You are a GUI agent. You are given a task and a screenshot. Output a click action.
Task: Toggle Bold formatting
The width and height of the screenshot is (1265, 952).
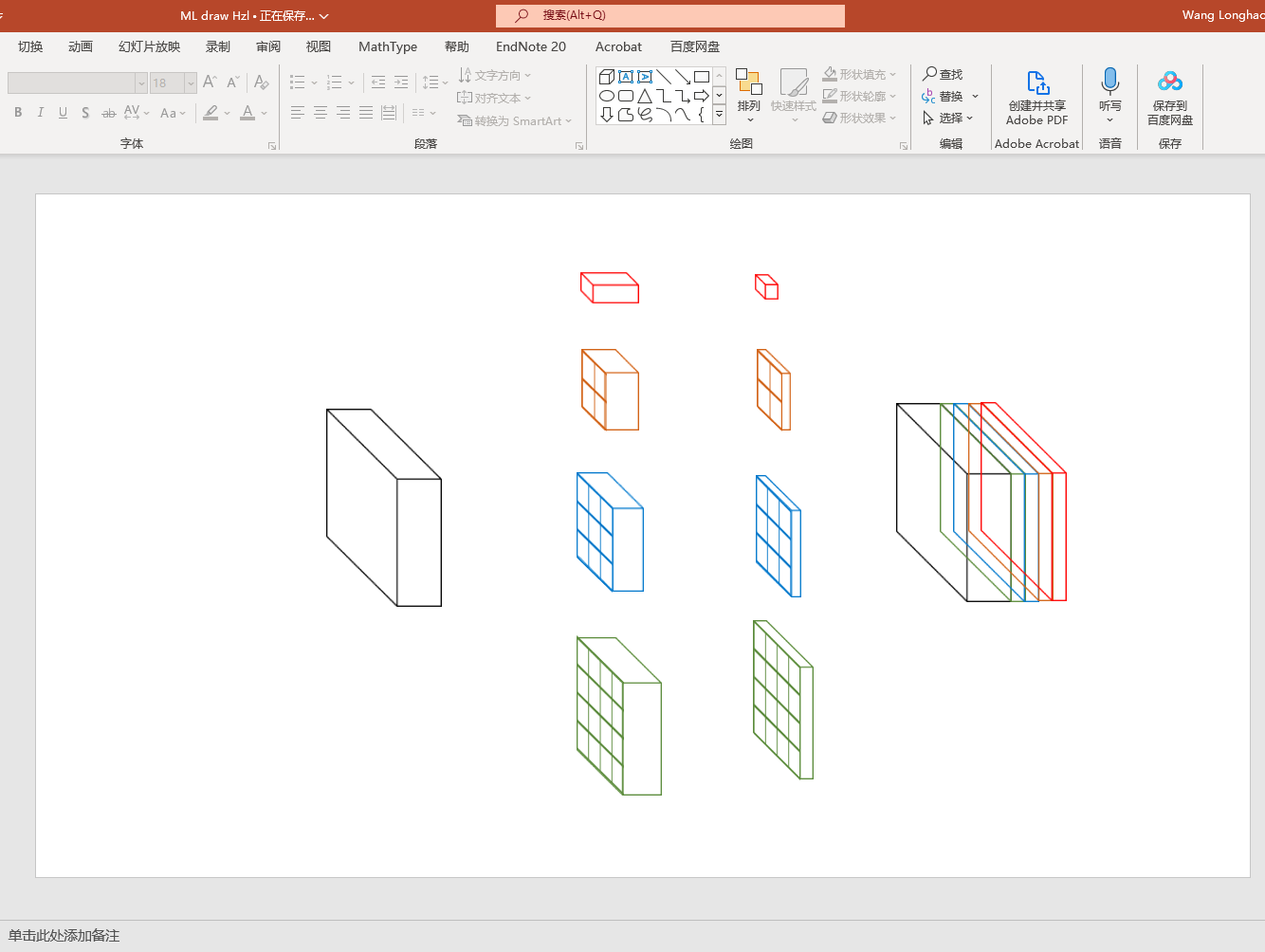[18, 113]
